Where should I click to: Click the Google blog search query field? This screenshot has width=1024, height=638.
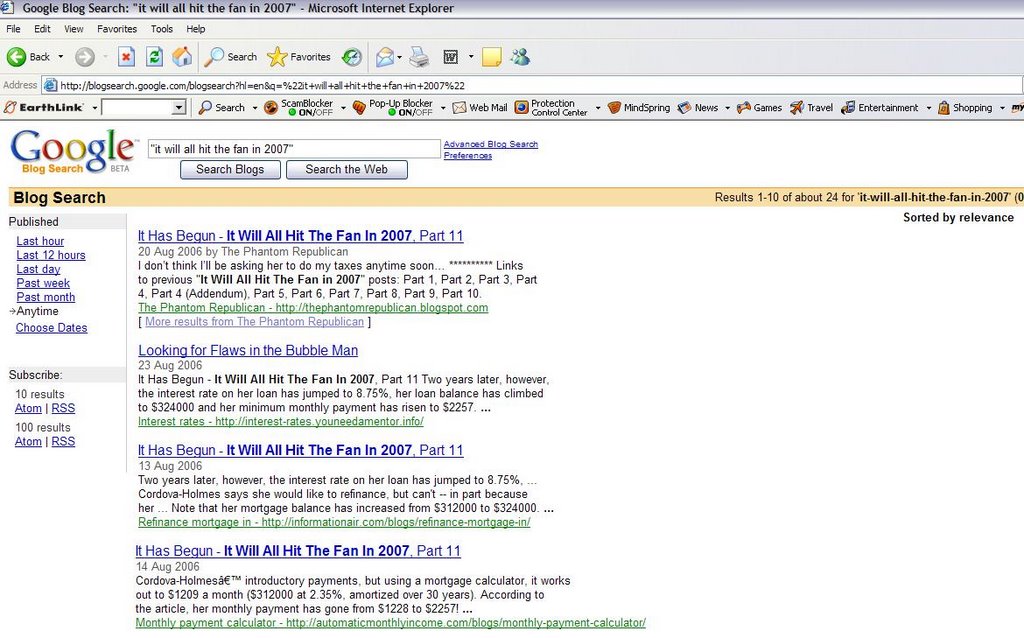click(x=295, y=149)
